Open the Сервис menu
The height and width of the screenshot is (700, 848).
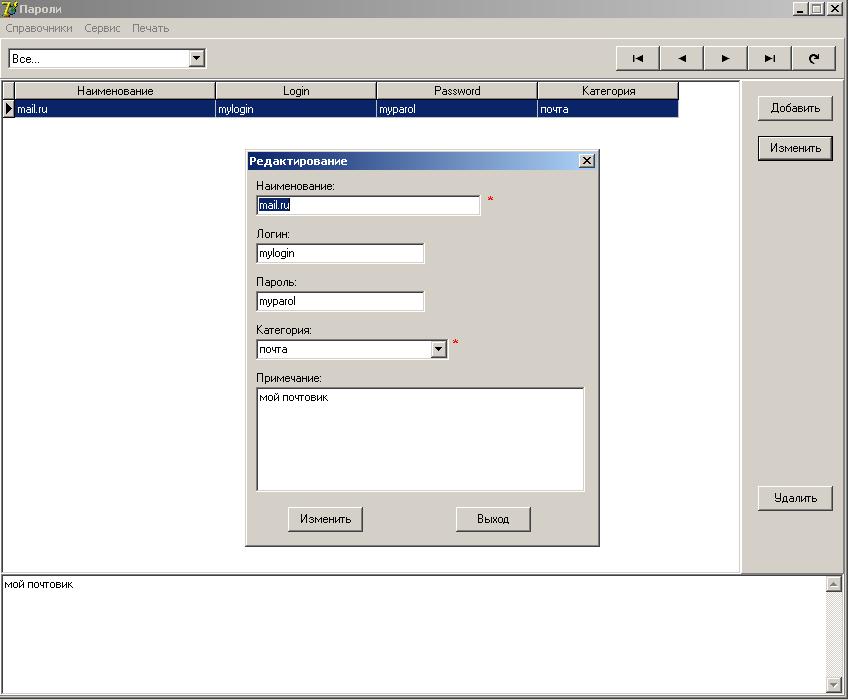103,28
